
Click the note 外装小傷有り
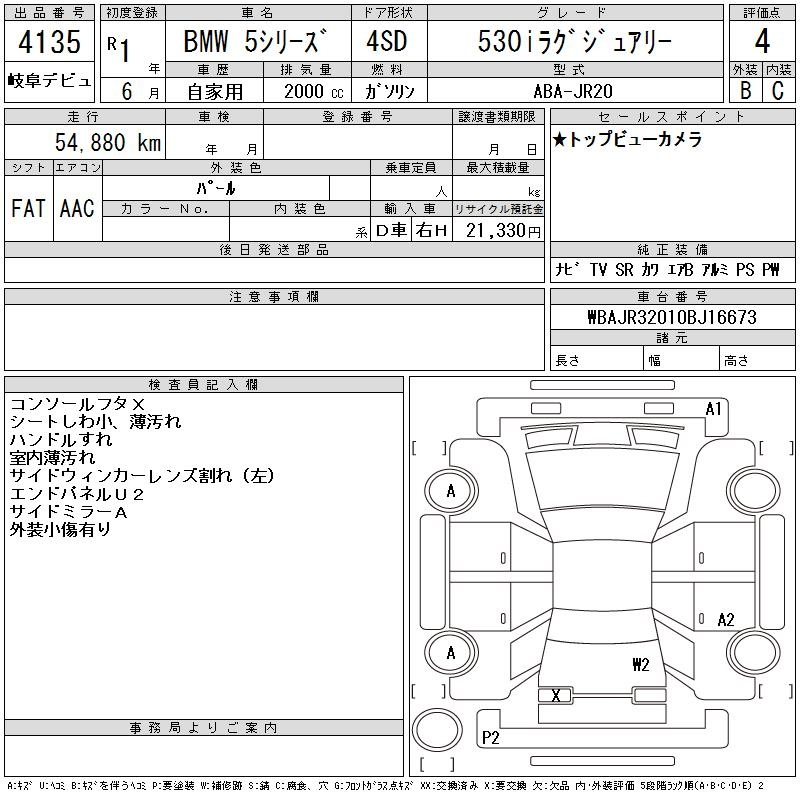(60, 530)
